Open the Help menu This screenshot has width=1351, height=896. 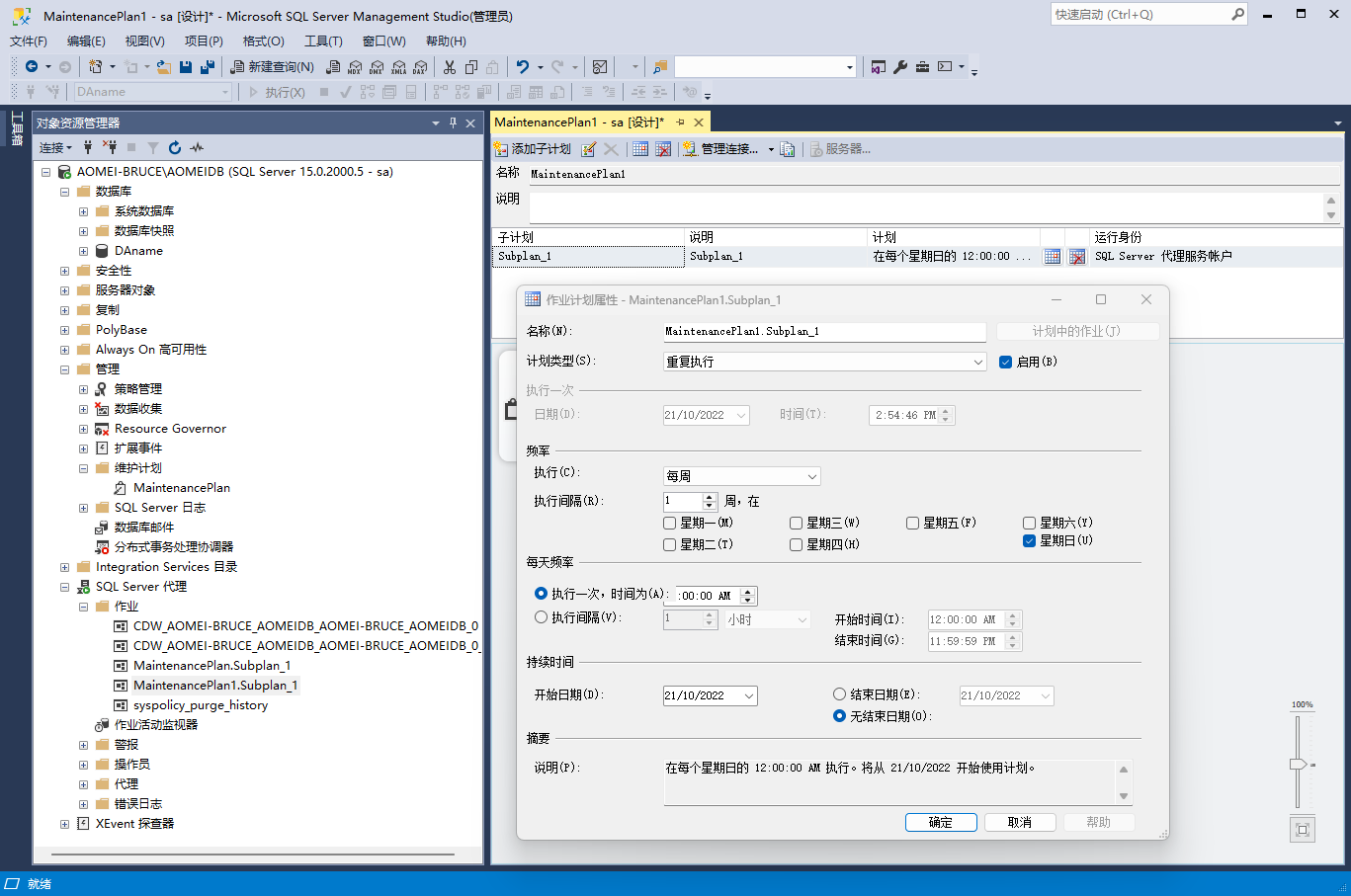pos(446,41)
